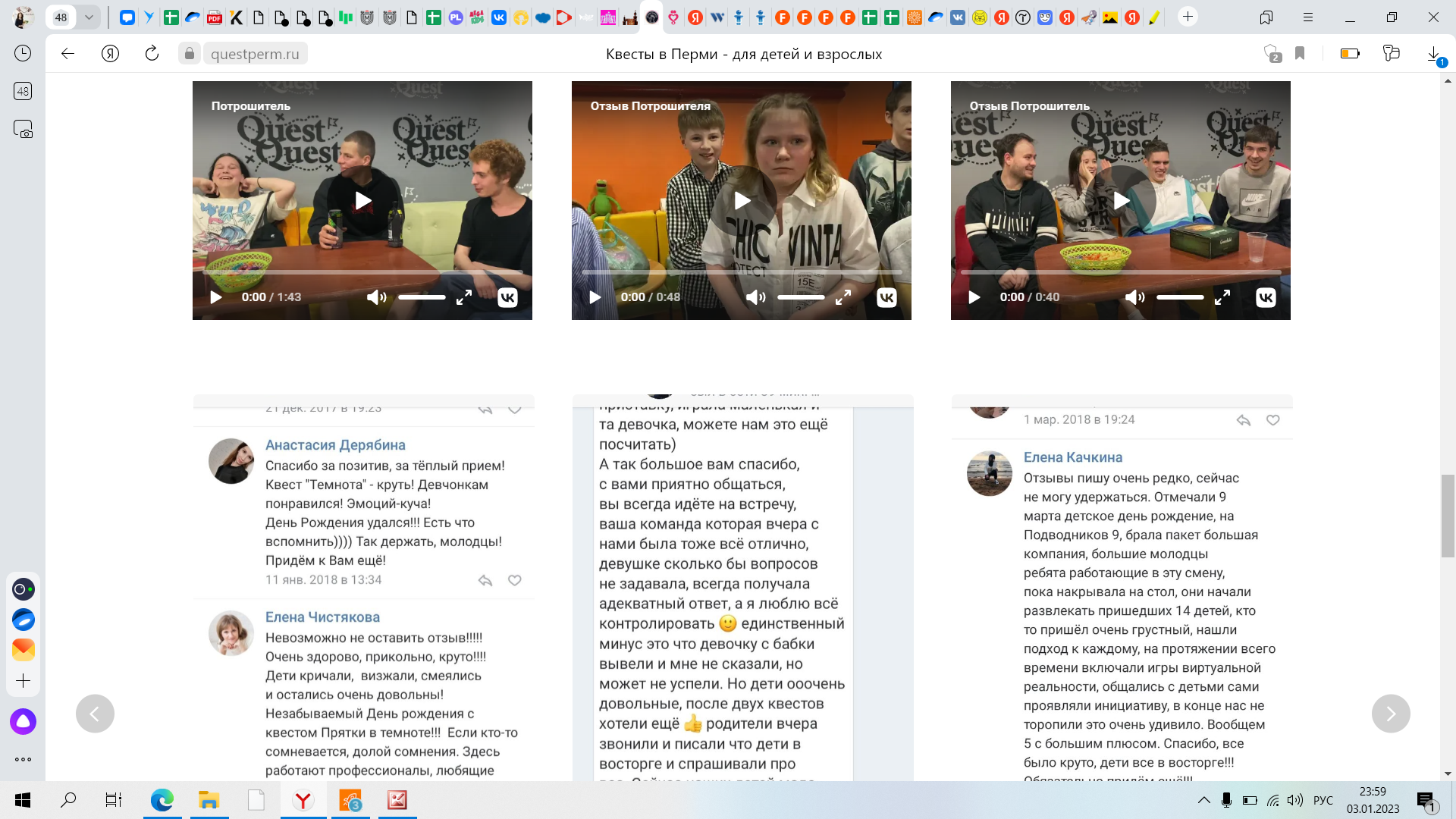Like Анастасия Дерябина's review with heart
Screen dimensions: 1456x819
514,580
